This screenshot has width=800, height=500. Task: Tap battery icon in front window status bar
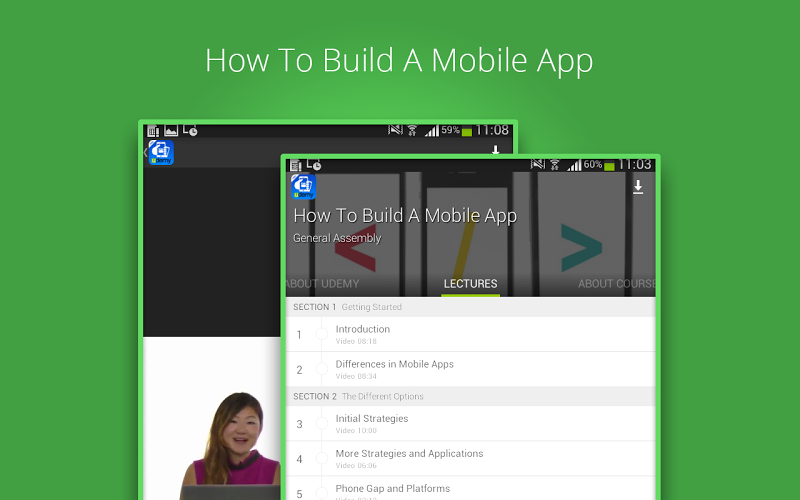click(609, 166)
